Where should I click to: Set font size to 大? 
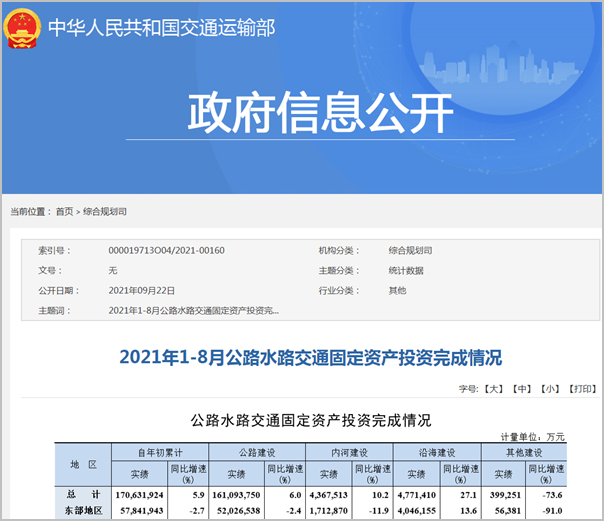pyautogui.click(x=493, y=387)
